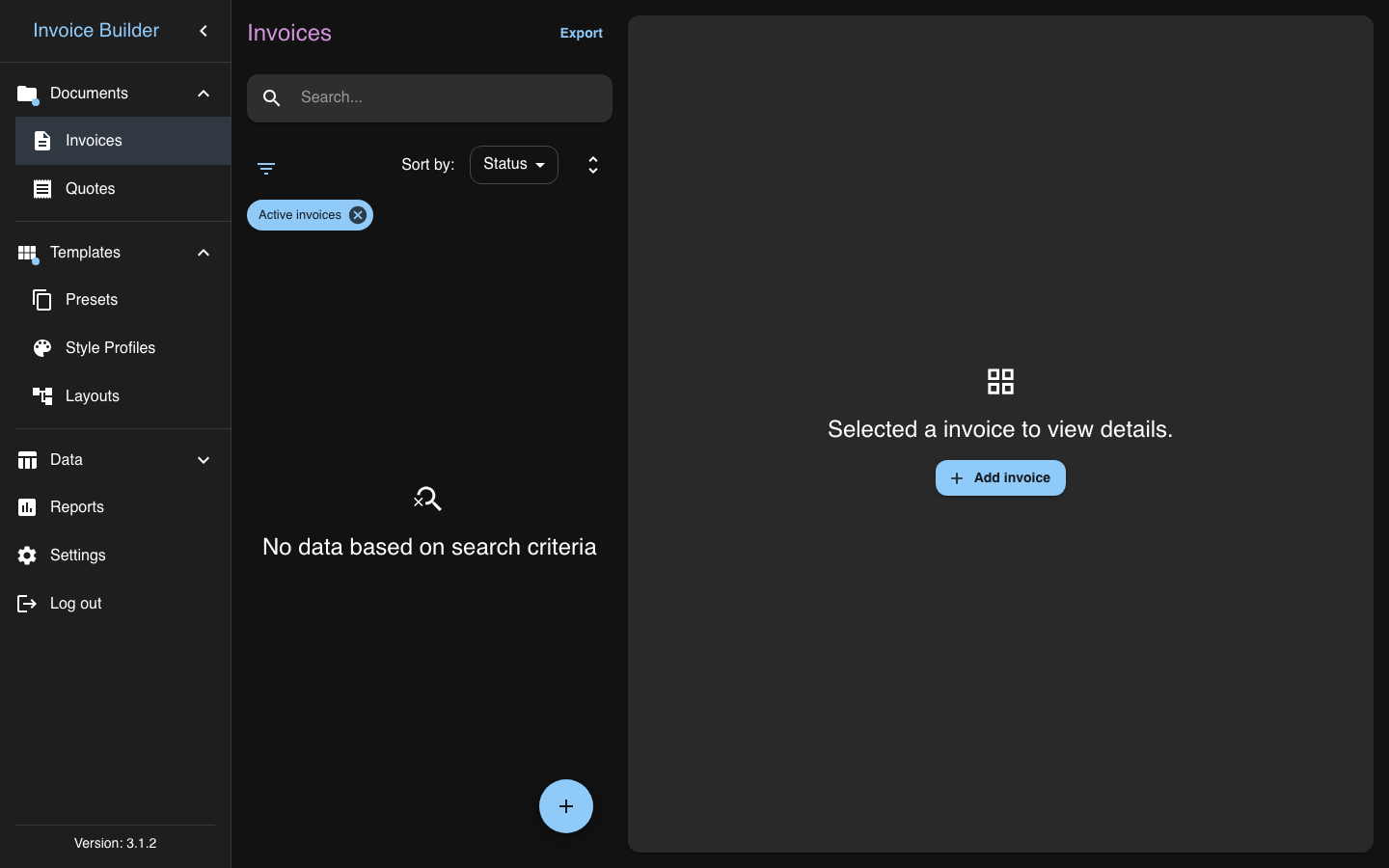Open Settings via the gear icon

[x=27, y=556]
